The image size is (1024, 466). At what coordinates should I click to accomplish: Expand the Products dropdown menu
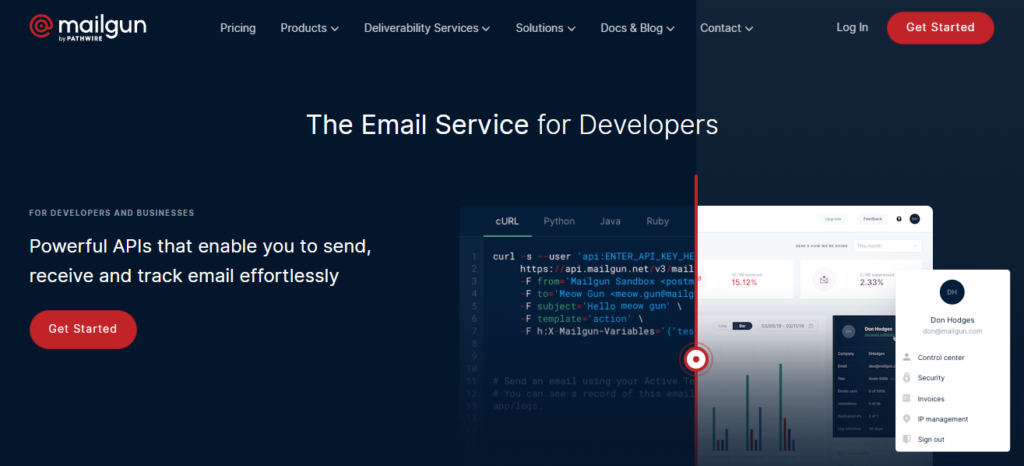[310, 28]
